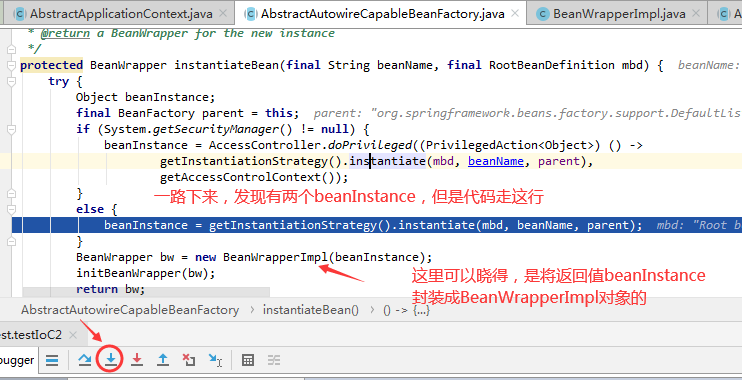Click the protected keyword
Screen dimensions: 742x380
point(52,65)
